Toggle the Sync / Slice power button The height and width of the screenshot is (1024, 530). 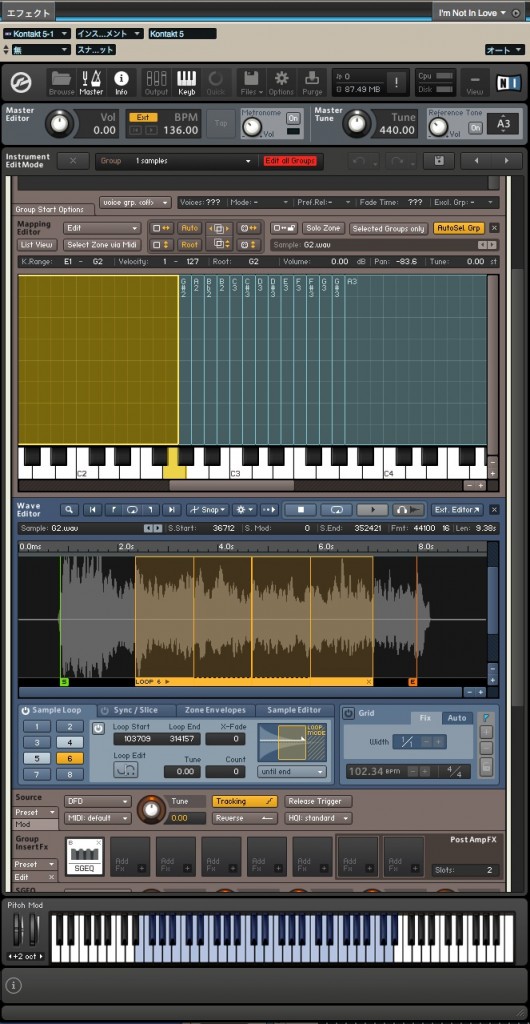tap(104, 710)
